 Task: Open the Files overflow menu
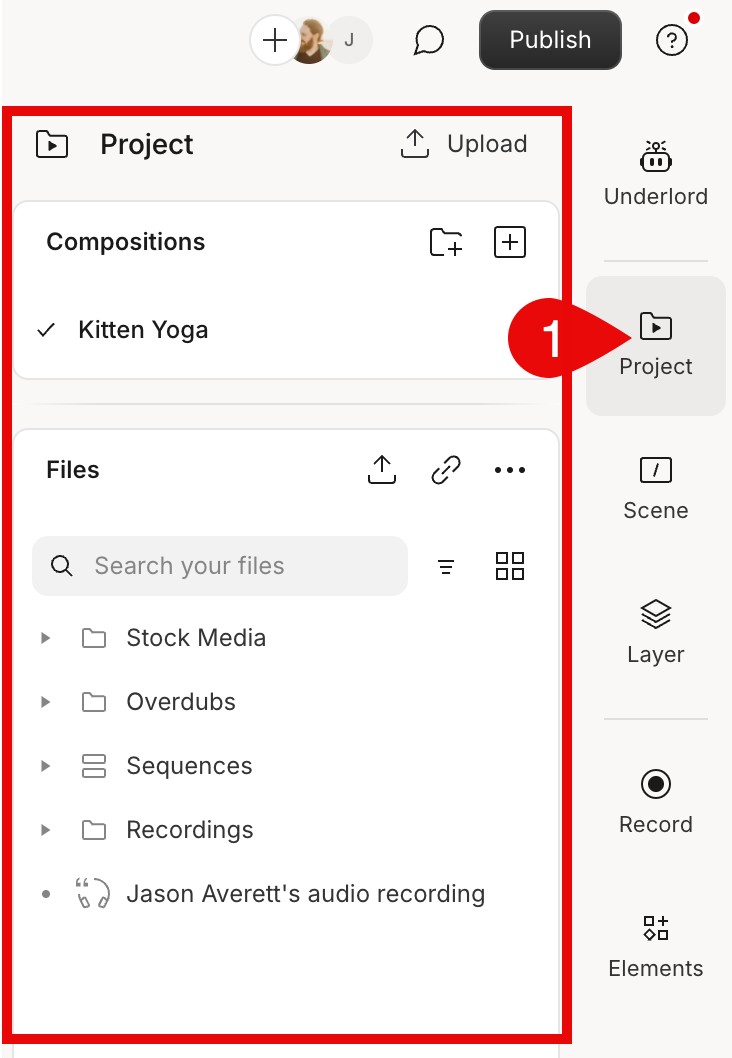pyautogui.click(x=510, y=469)
